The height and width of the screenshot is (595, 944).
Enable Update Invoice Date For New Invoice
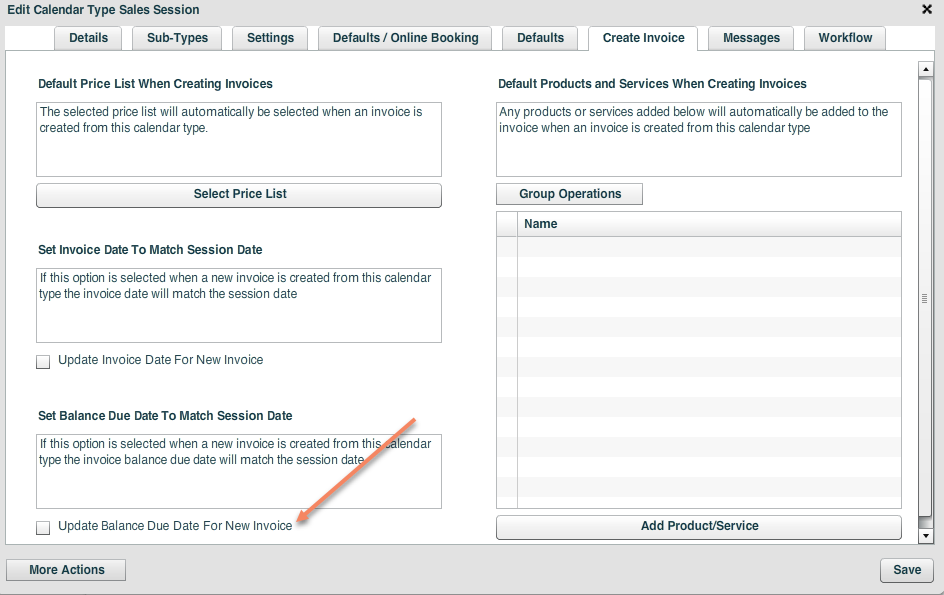click(43, 361)
